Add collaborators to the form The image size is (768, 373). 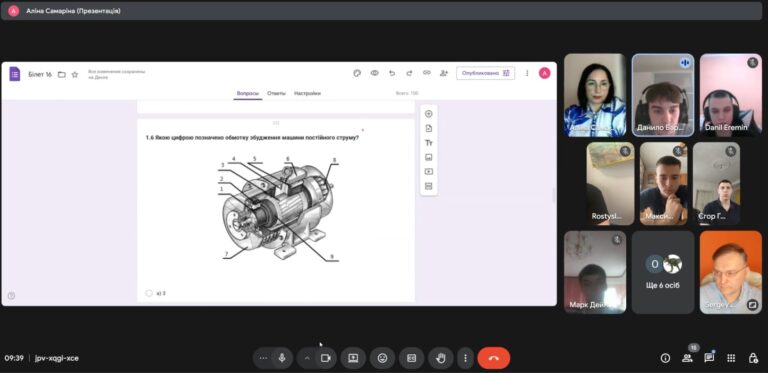[x=444, y=73]
